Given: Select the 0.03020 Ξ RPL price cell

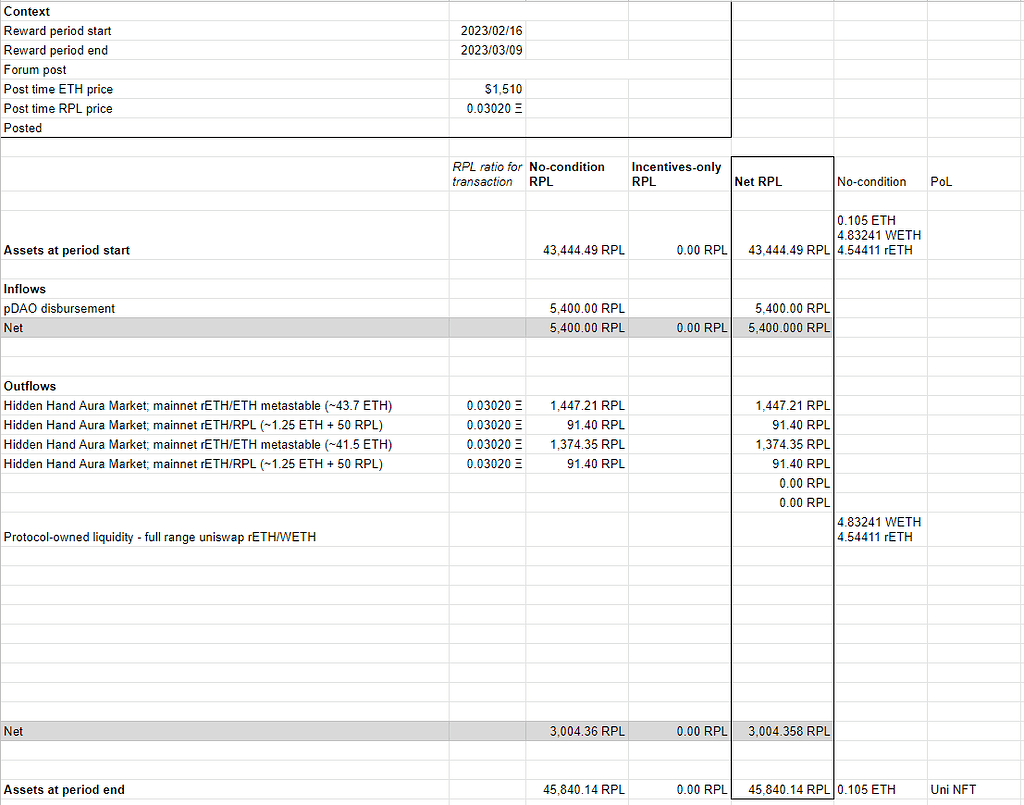Looking at the screenshot, I should click(x=490, y=109).
